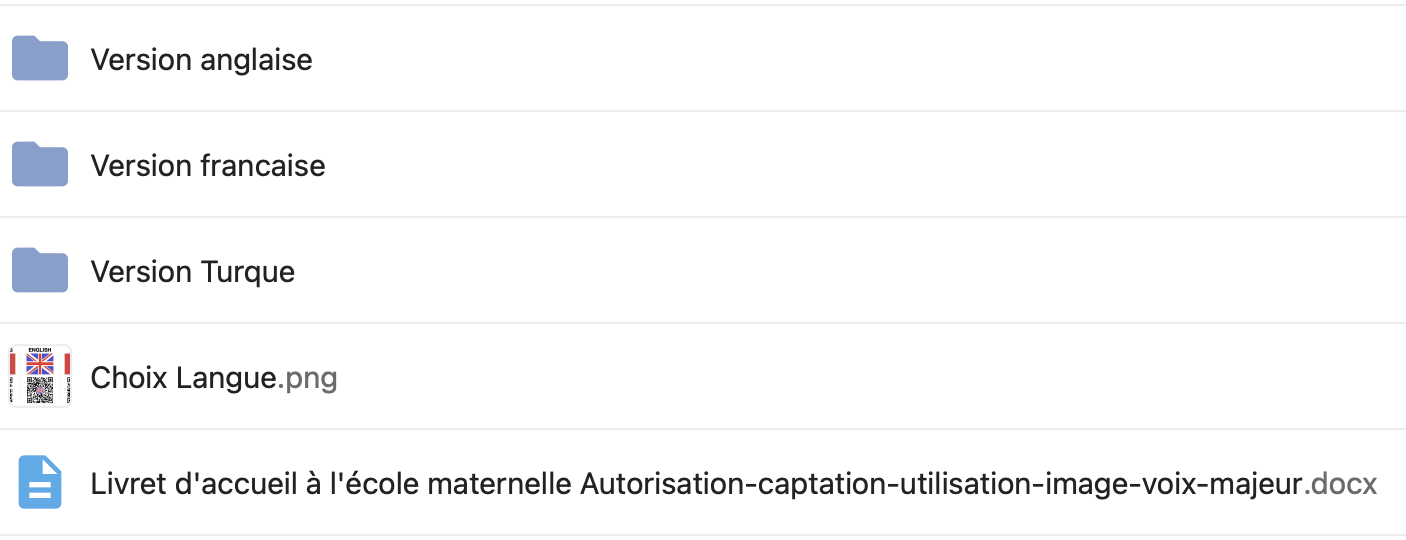Click the QR code in Choix Langue thumbnail

coord(40,389)
